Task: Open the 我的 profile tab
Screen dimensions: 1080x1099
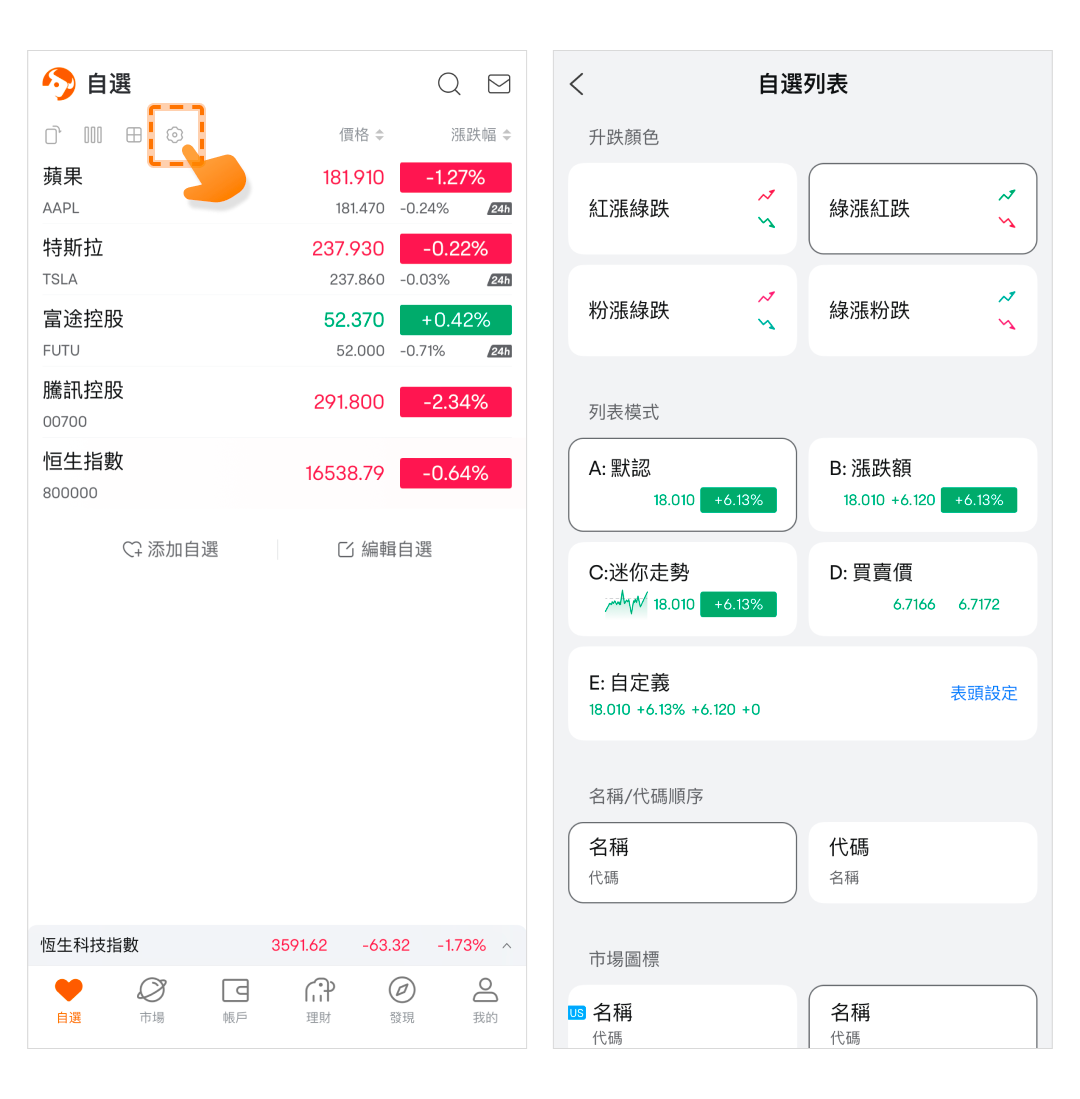Action: [485, 1000]
